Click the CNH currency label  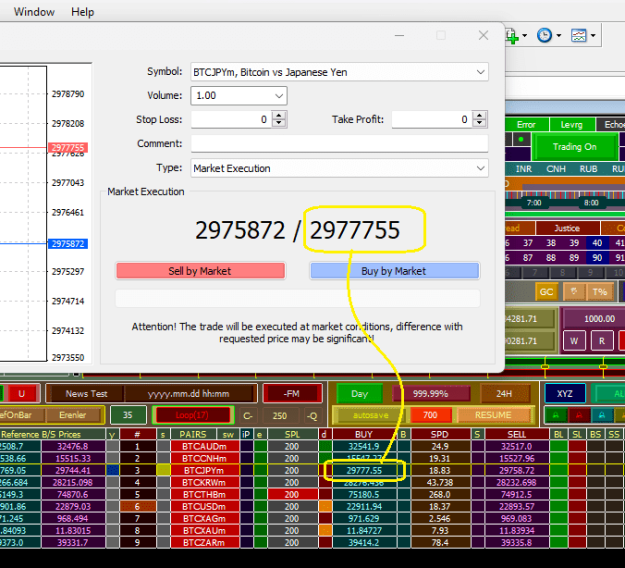coord(556,169)
